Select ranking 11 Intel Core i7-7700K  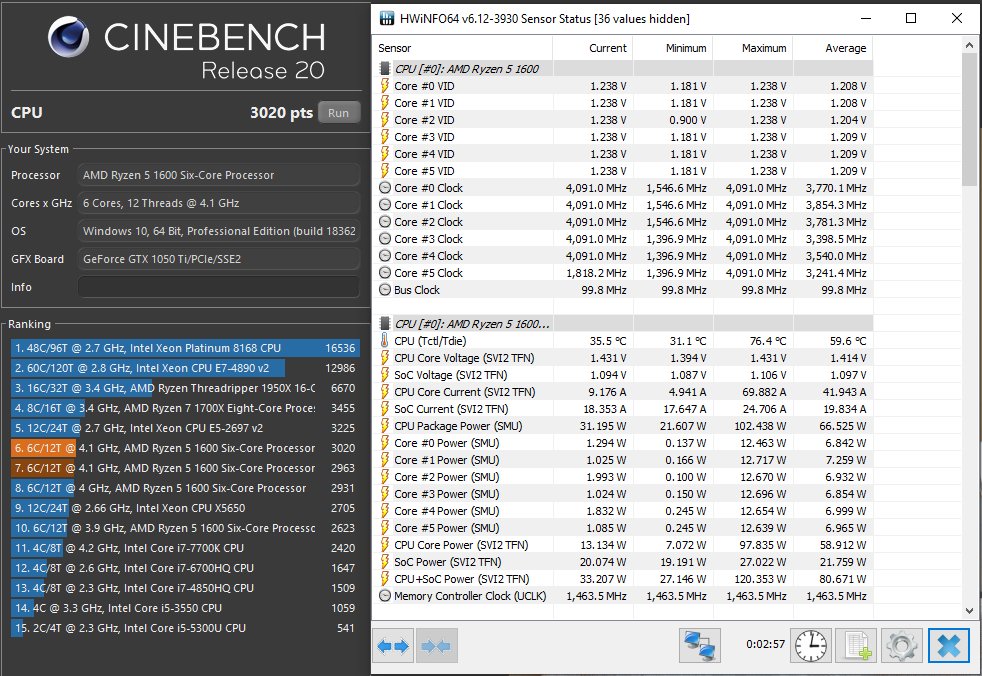185,548
